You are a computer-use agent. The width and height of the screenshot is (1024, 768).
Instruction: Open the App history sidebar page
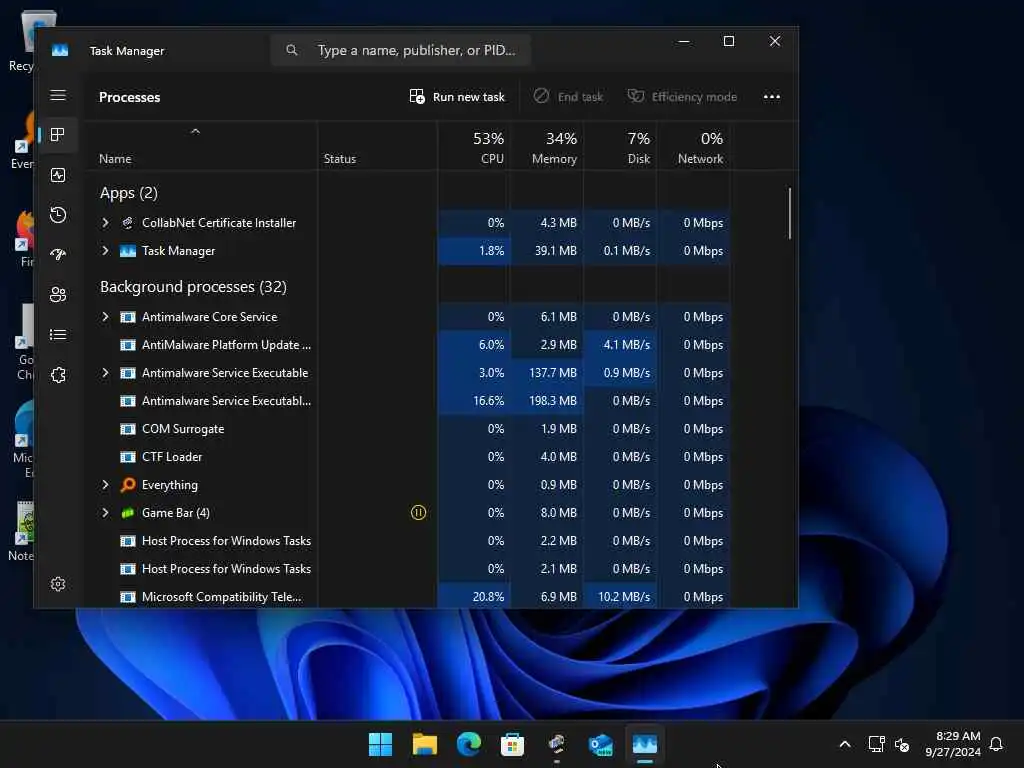58,215
